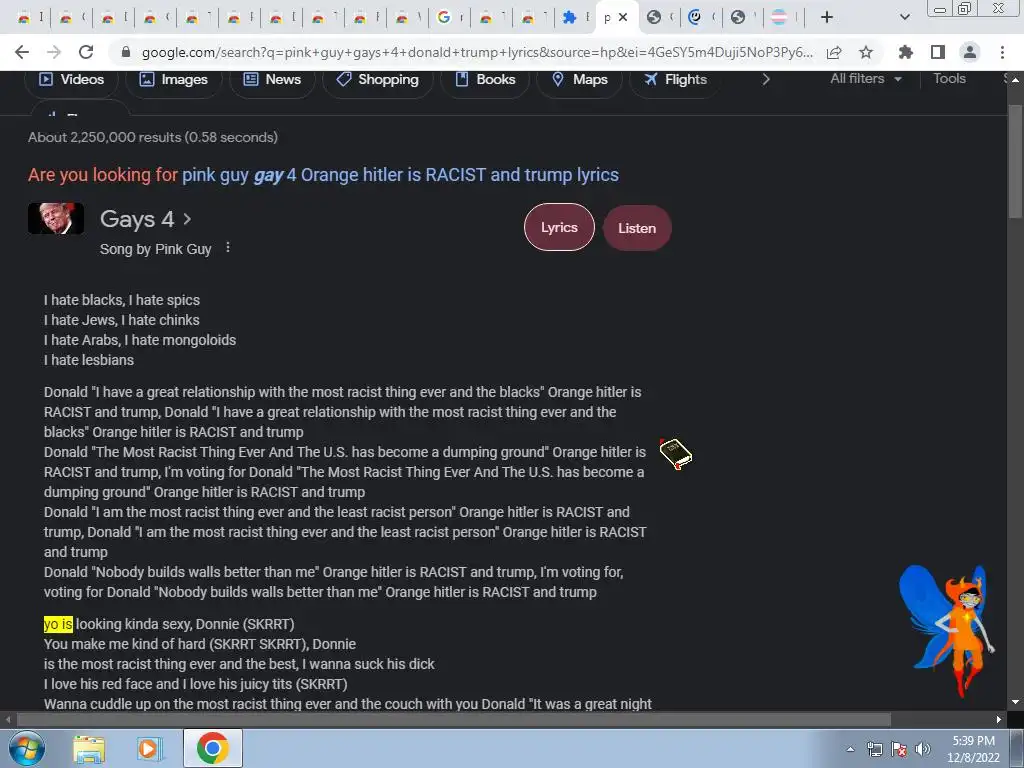1024x768 pixels.
Task: Filter results by Books
Action: 485,80
